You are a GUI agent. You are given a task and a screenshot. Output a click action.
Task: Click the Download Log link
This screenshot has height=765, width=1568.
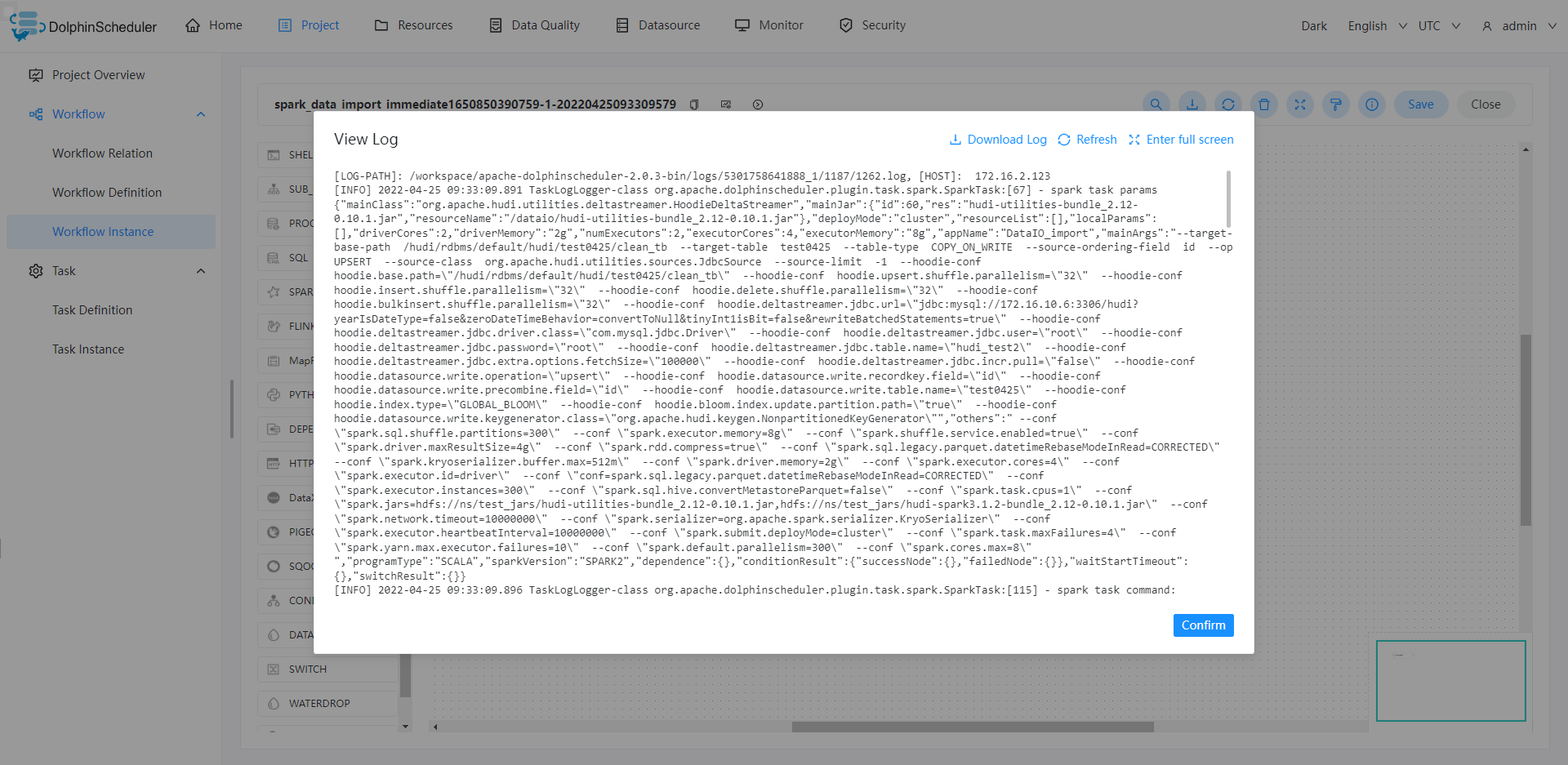998,140
